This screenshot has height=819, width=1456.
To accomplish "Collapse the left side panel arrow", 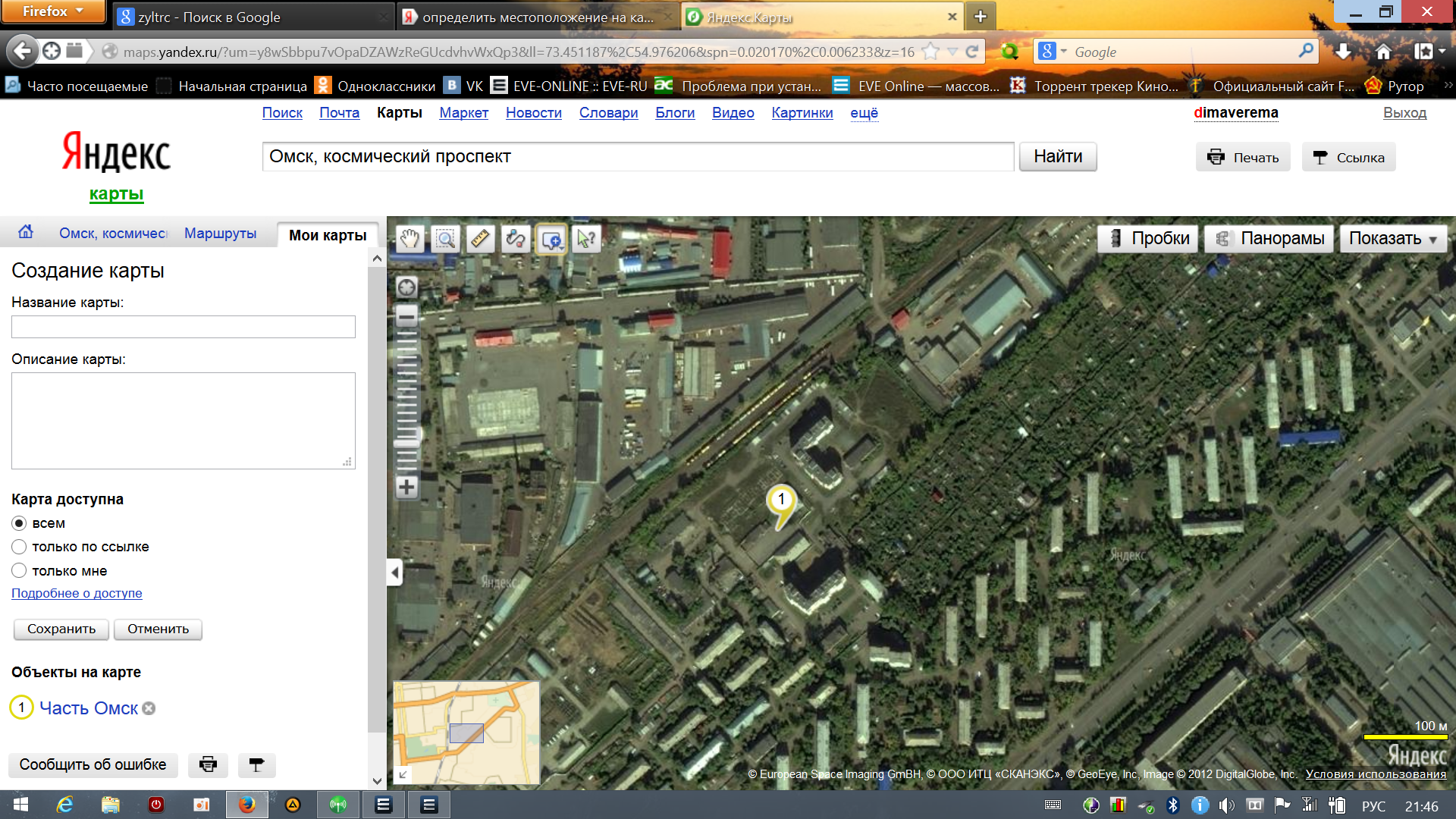I will 394,573.
